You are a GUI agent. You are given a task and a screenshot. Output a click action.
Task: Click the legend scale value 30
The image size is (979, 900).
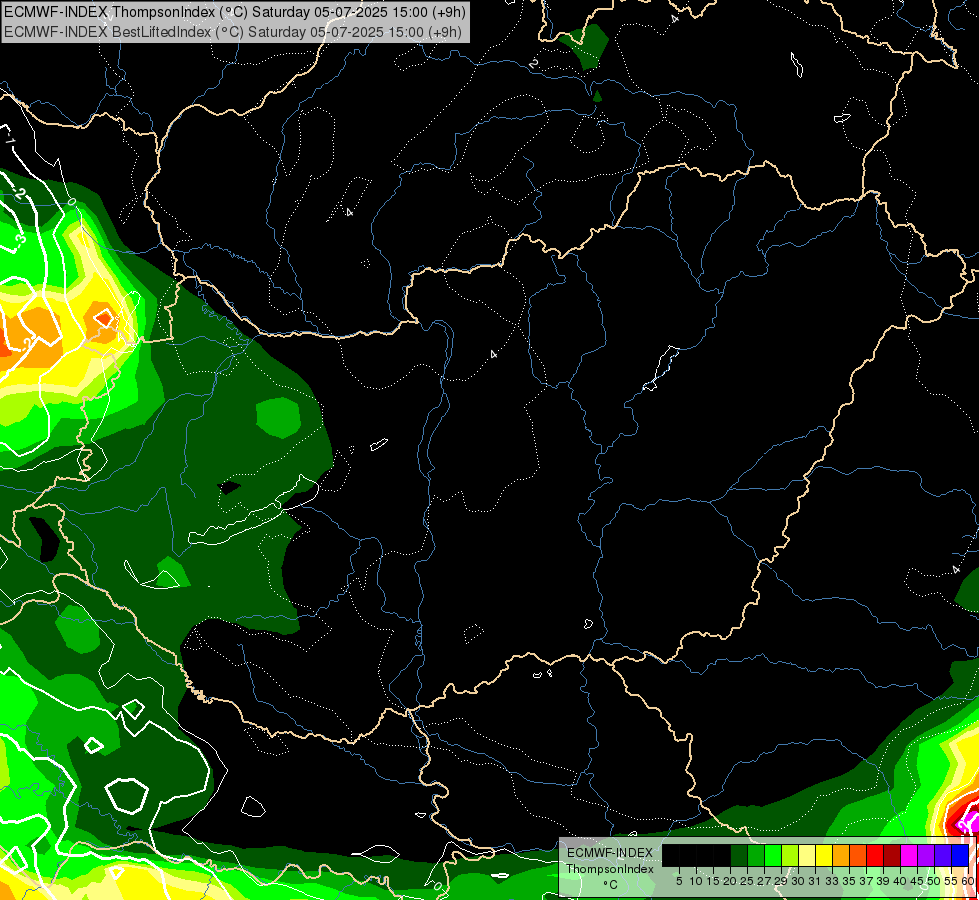[798, 881]
